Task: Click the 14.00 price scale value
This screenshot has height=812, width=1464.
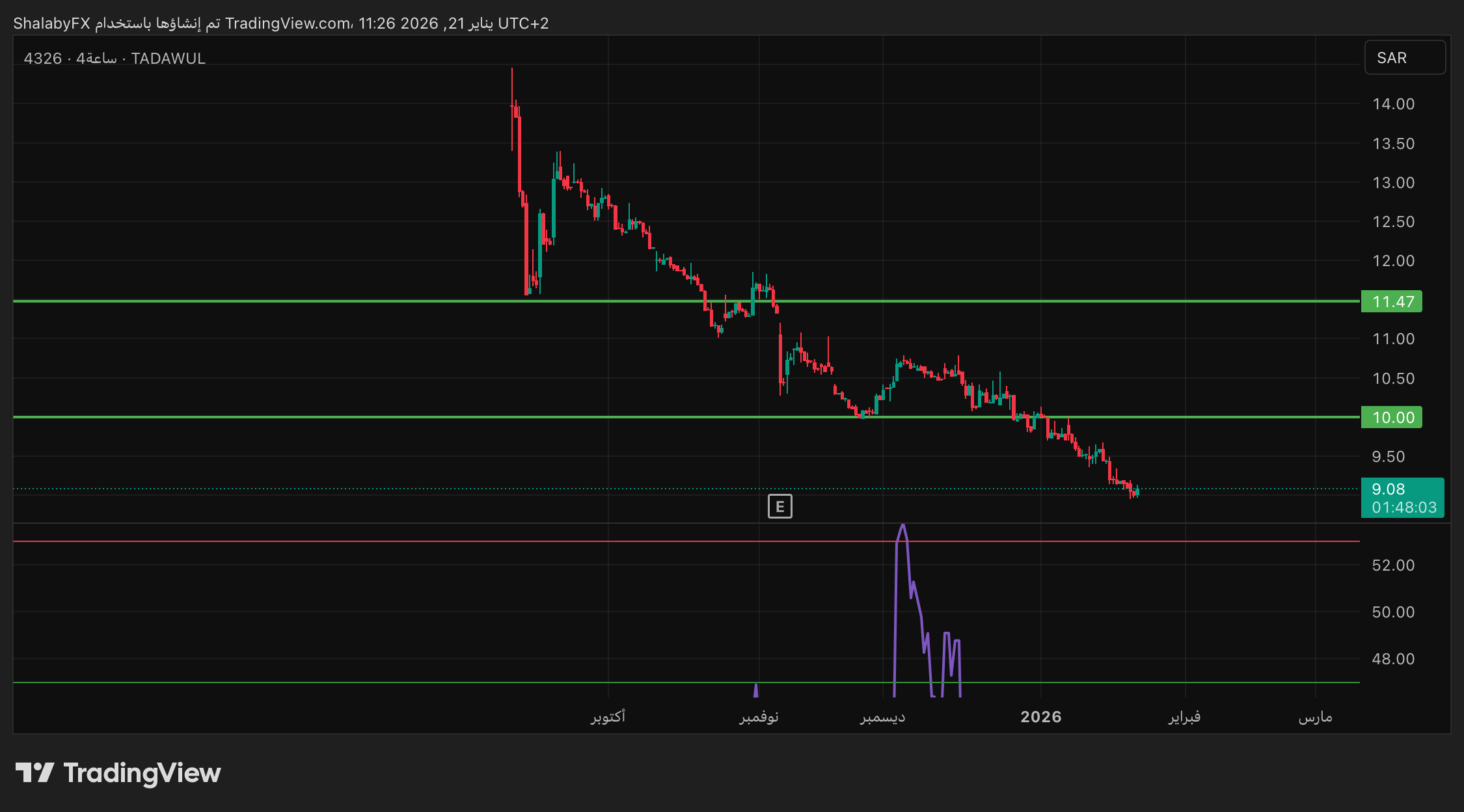Action: [1393, 104]
